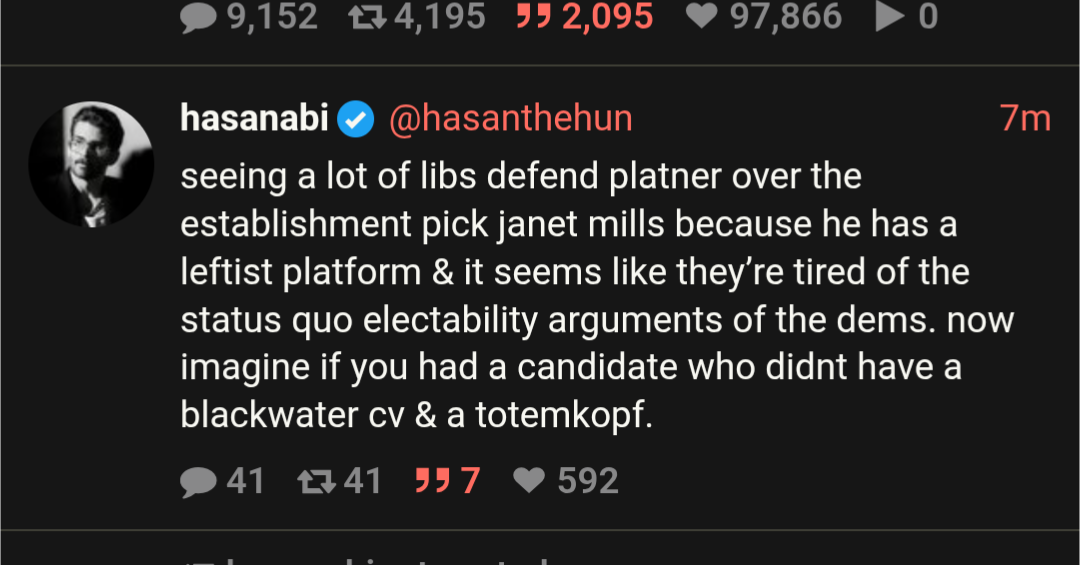Open hasanabi's post about platner and janet mills
1080x565 pixels.
[597, 295]
